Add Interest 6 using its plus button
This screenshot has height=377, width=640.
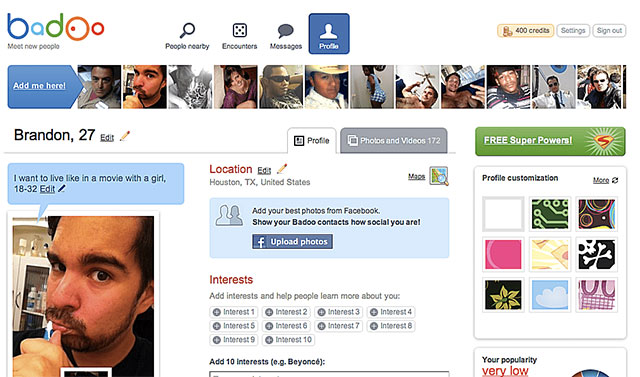point(269,326)
